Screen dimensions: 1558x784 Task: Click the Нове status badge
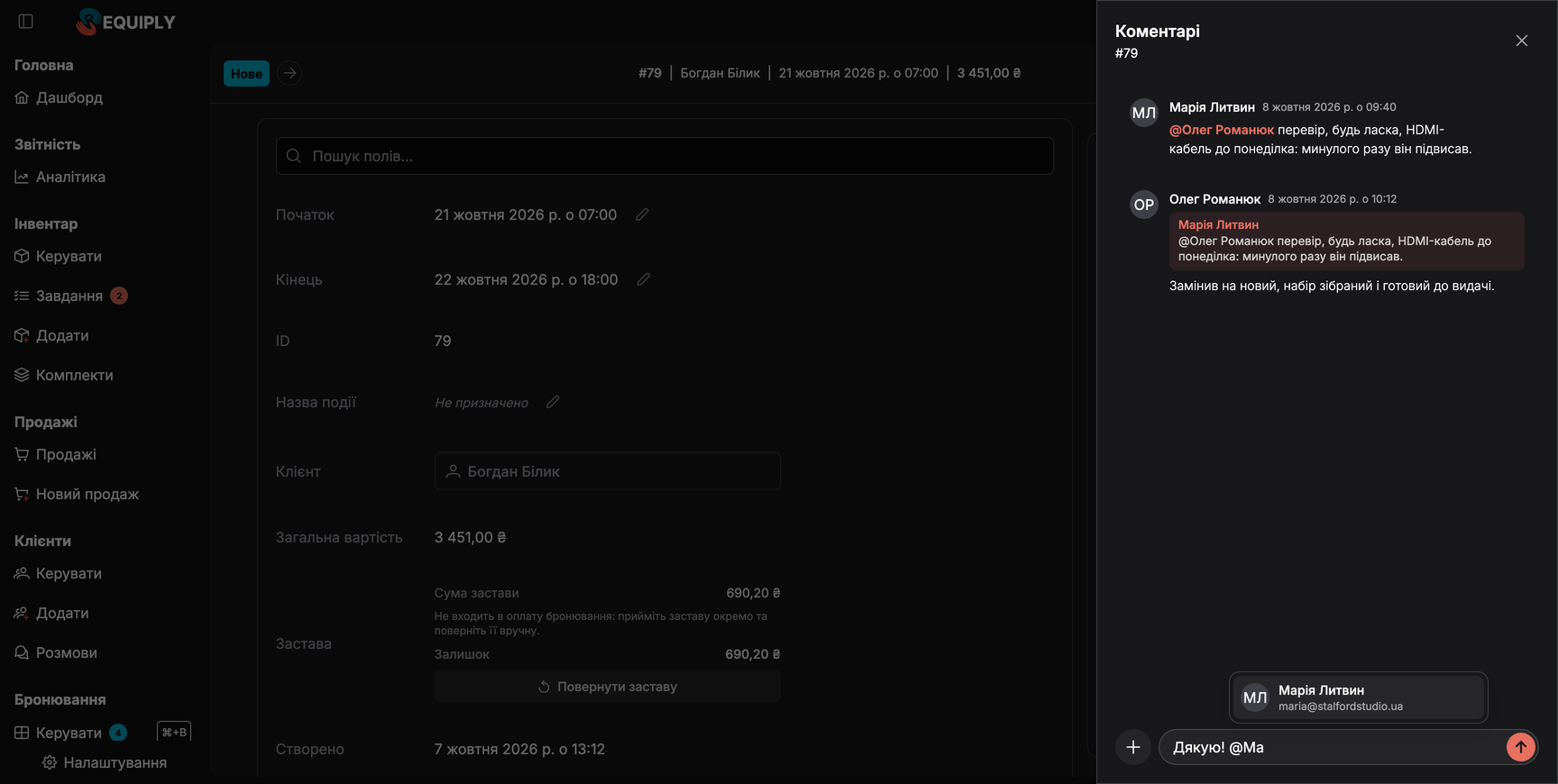(246, 73)
